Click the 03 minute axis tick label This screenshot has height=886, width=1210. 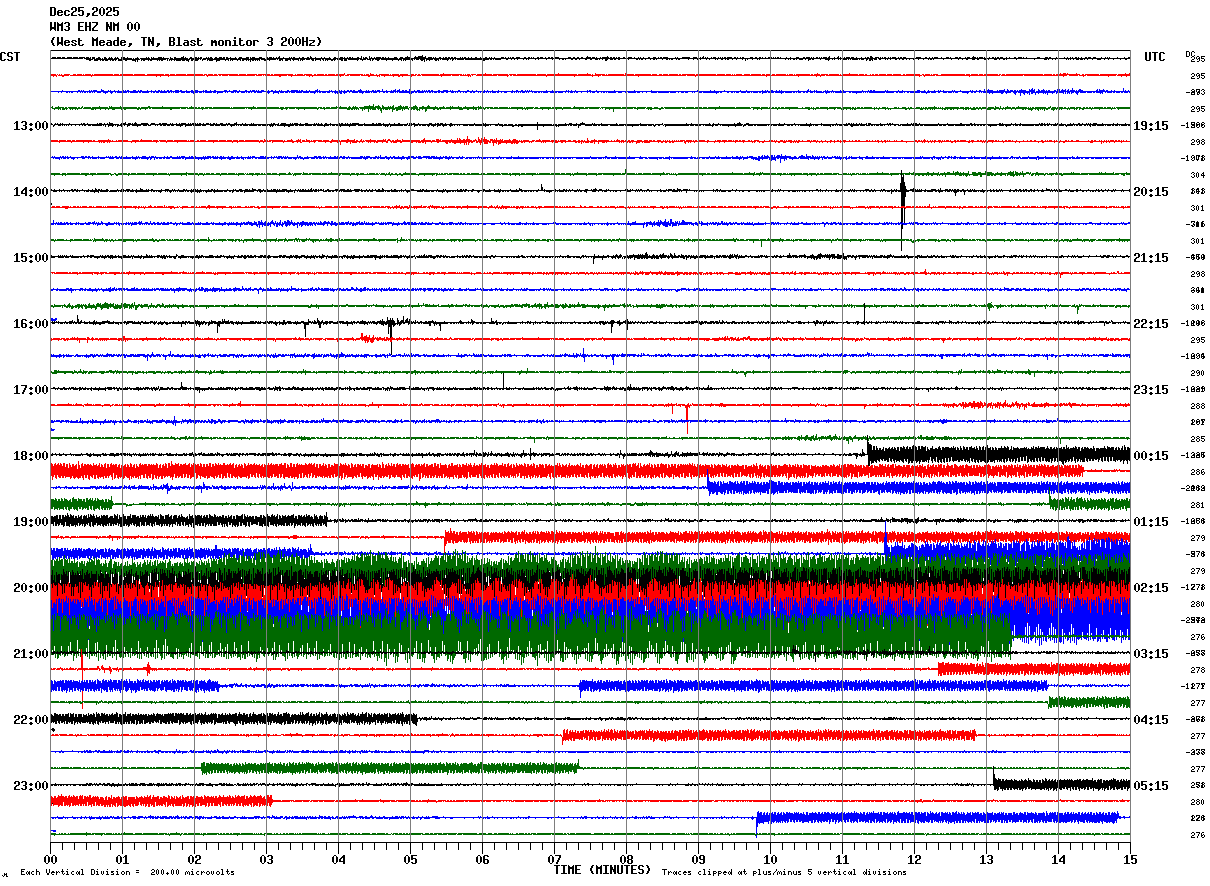(x=266, y=858)
